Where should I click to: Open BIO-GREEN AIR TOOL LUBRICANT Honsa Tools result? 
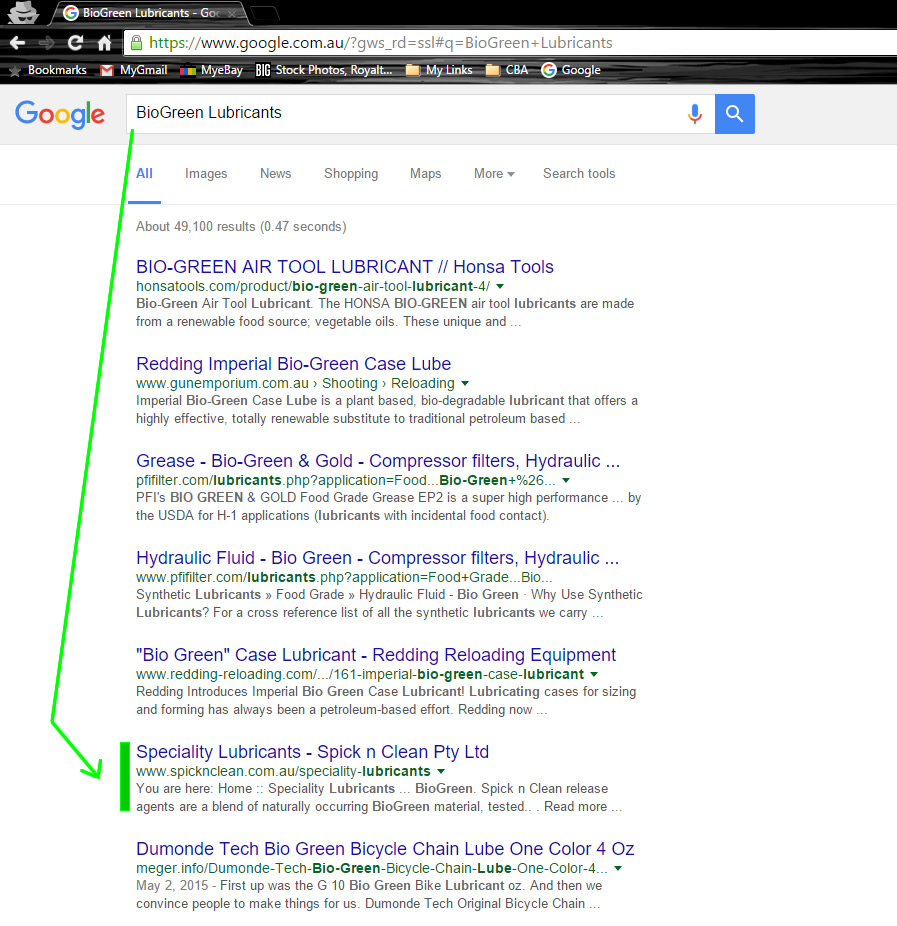(345, 267)
